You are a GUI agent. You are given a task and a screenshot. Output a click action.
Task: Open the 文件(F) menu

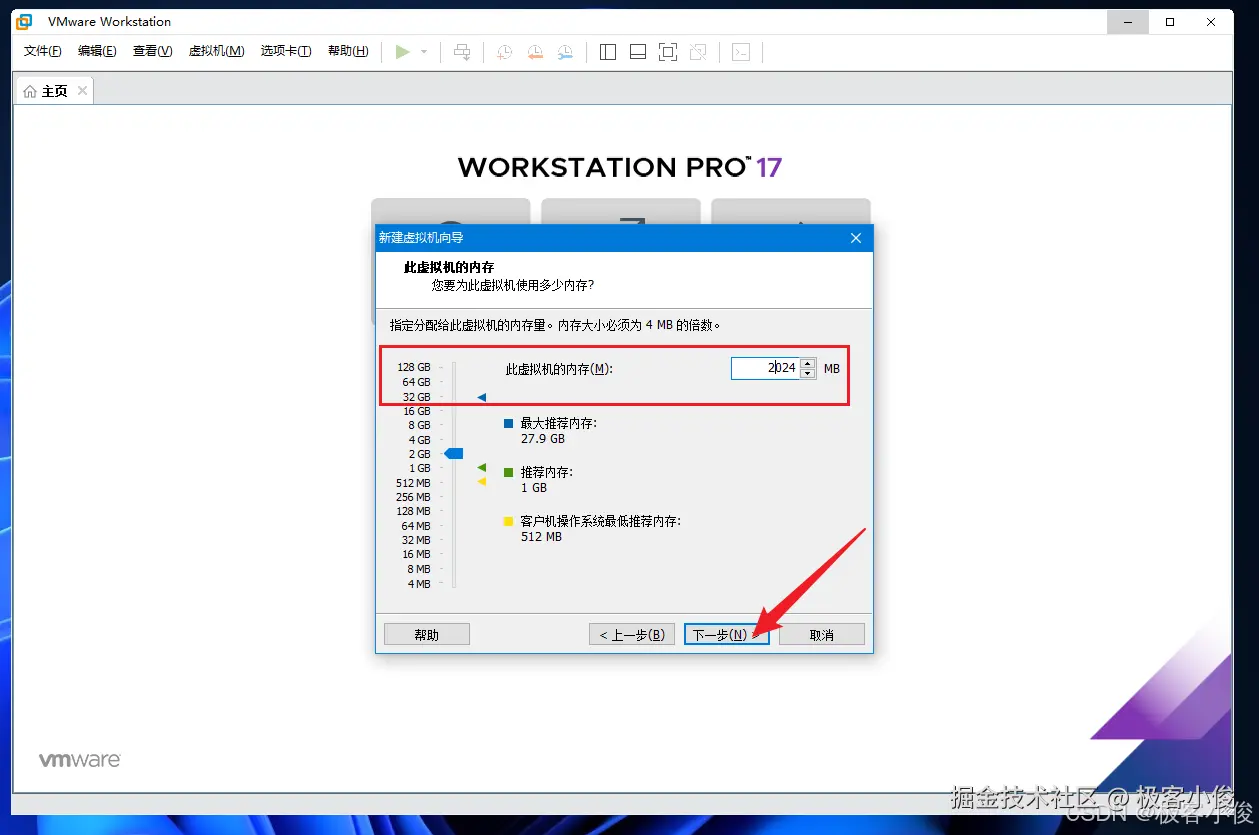point(43,51)
